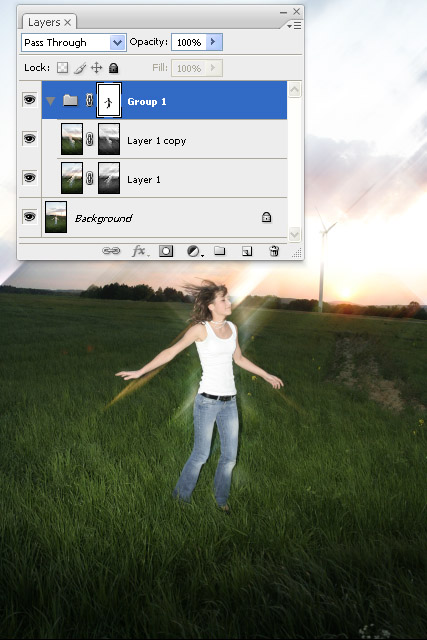427x640 pixels.
Task: Select the Background layer name
Action: point(104,219)
